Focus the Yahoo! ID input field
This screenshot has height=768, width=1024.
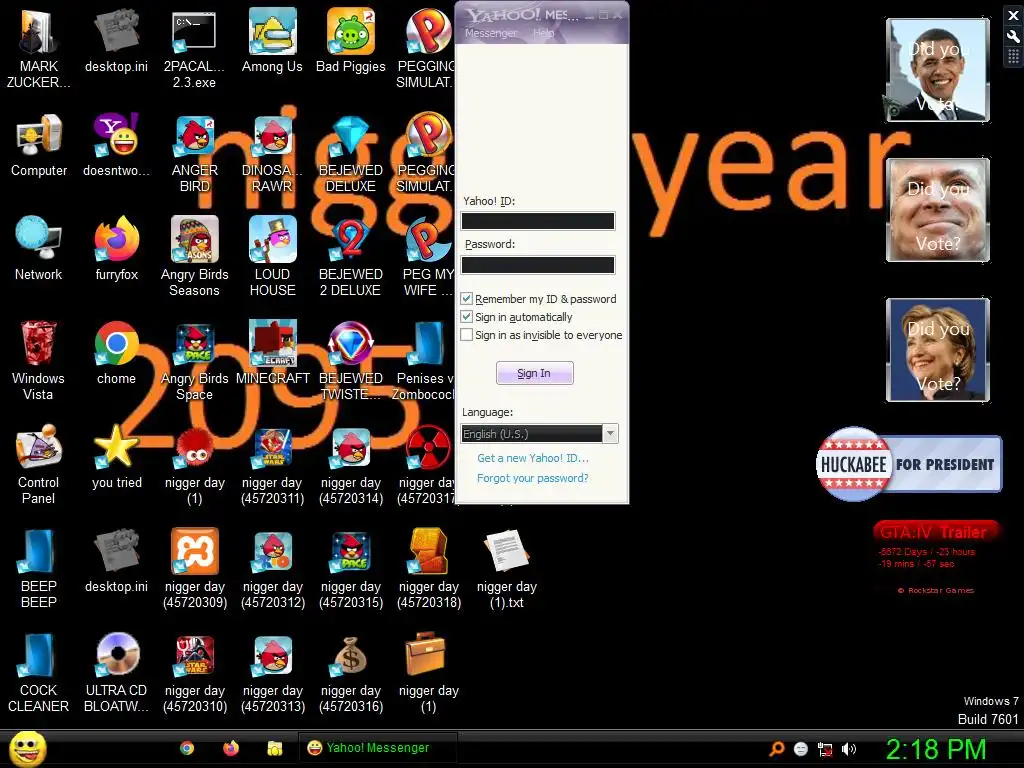(x=537, y=221)
